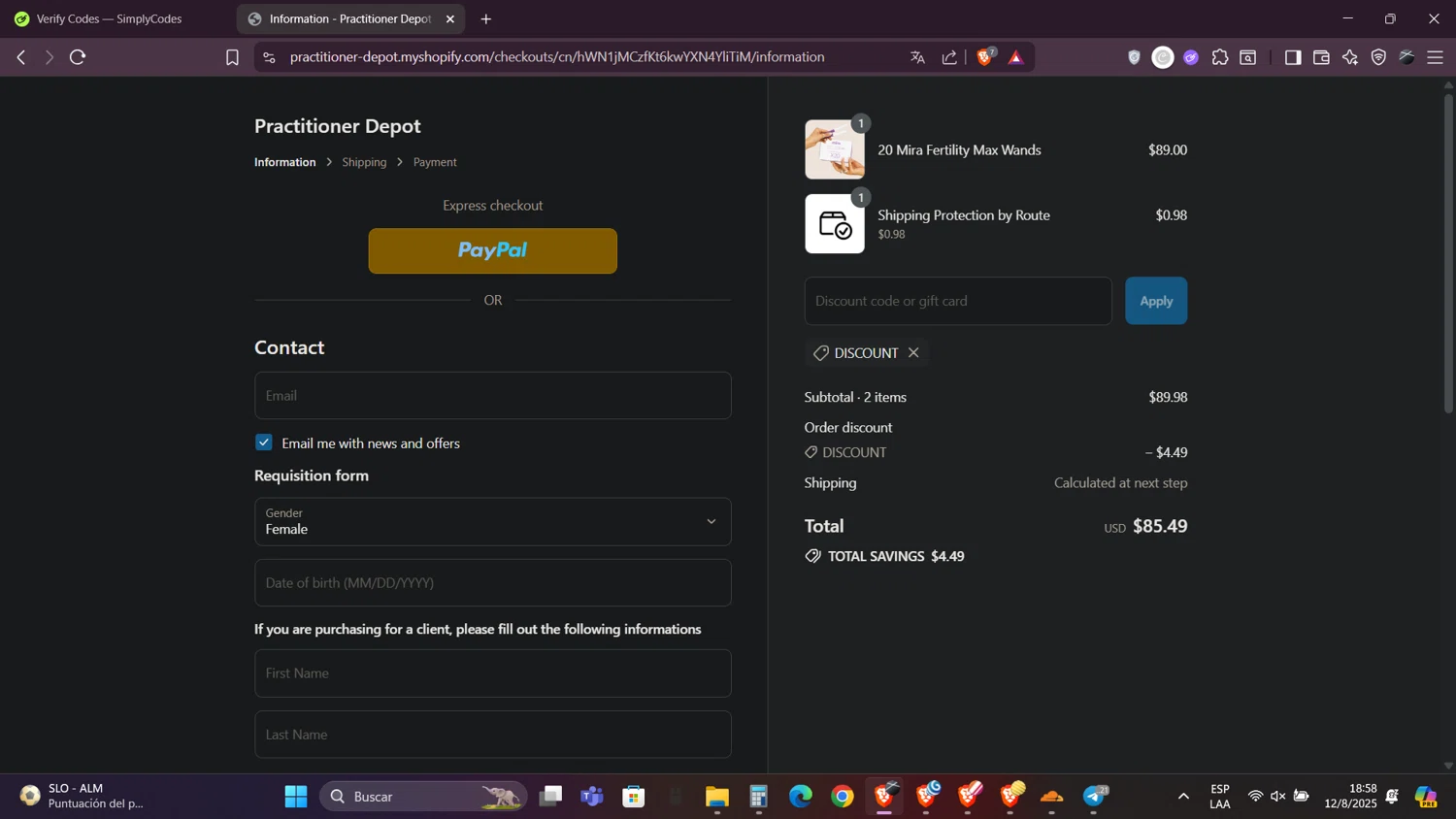
Task: Click the Practitioner Depot store title
Action: (x=338, y=126)
